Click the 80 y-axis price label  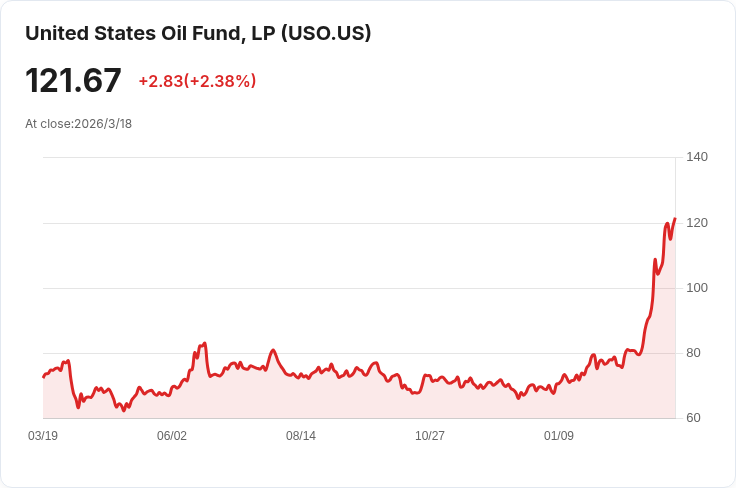(693, 353)
